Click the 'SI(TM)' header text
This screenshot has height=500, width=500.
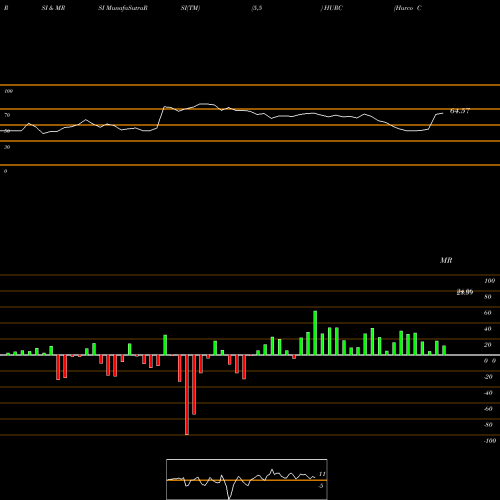pos(190,8)
